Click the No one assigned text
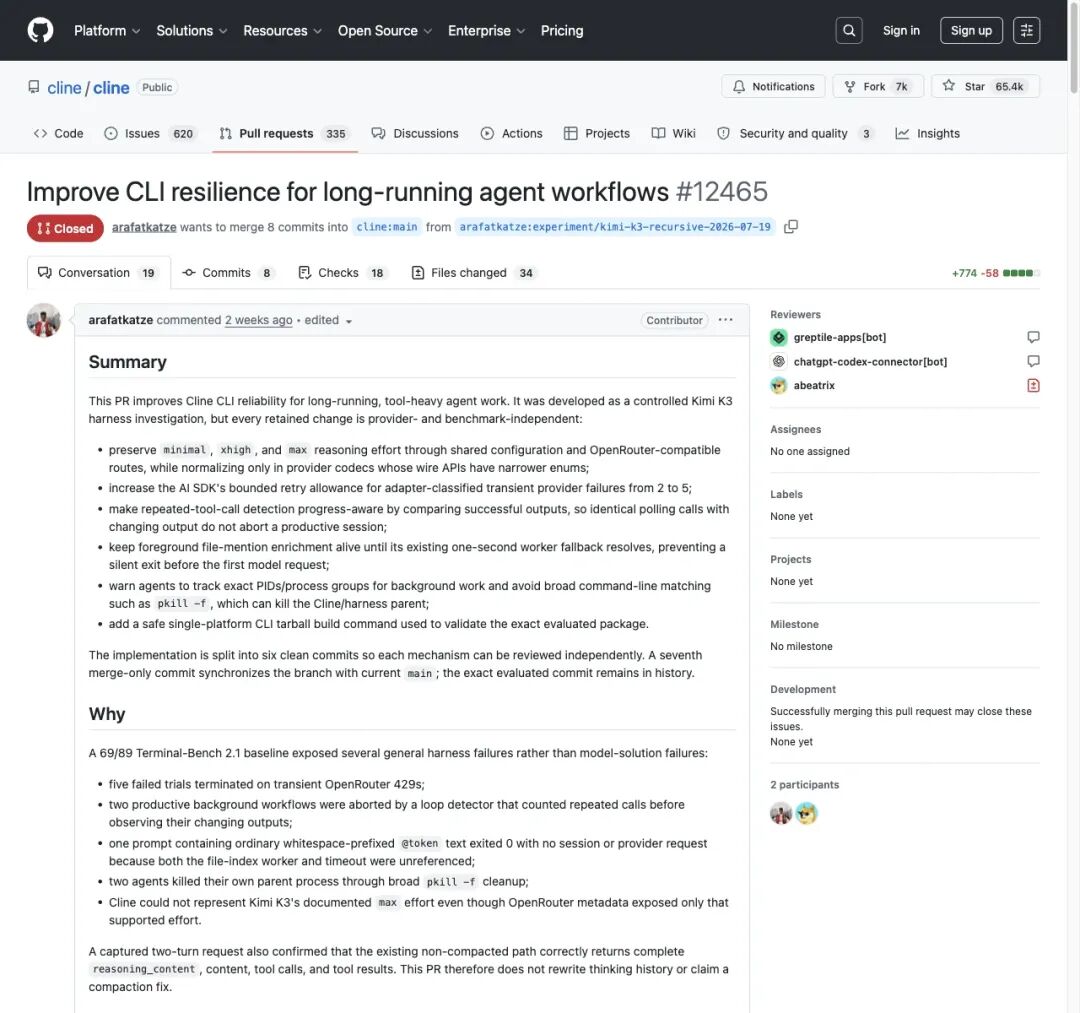1080x1013 pixels. point(809,451)
